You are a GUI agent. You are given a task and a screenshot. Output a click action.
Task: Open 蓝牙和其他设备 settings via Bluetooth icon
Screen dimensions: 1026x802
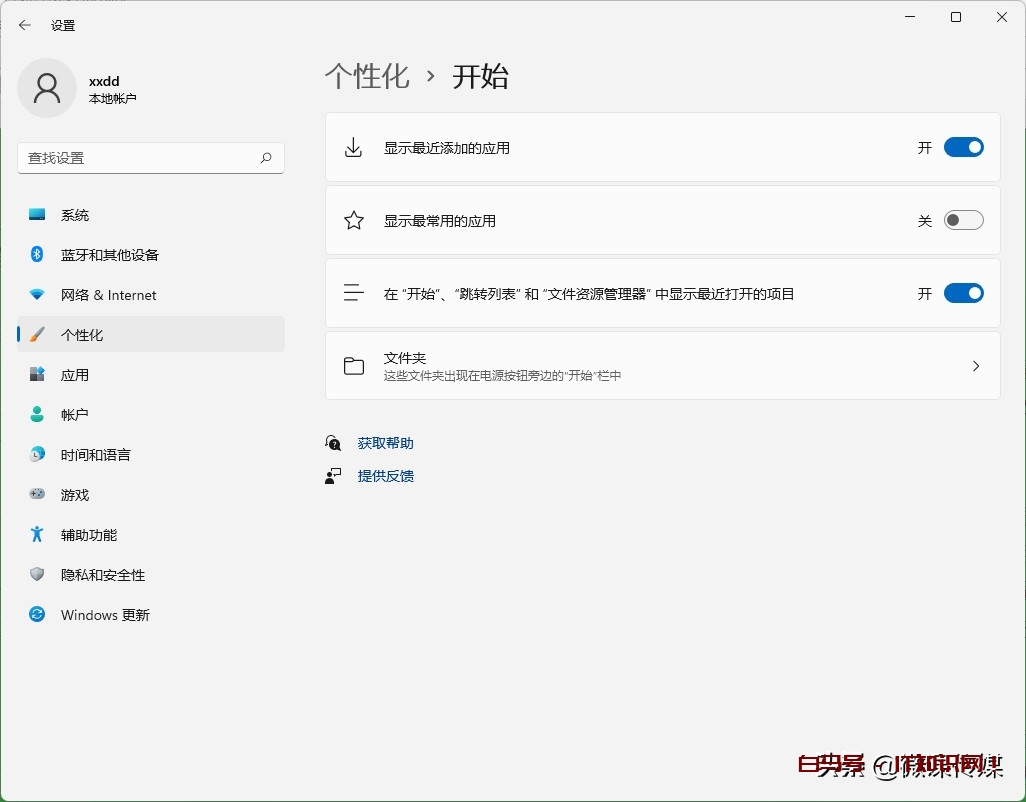pyautogui.click(x=36, y=254)
